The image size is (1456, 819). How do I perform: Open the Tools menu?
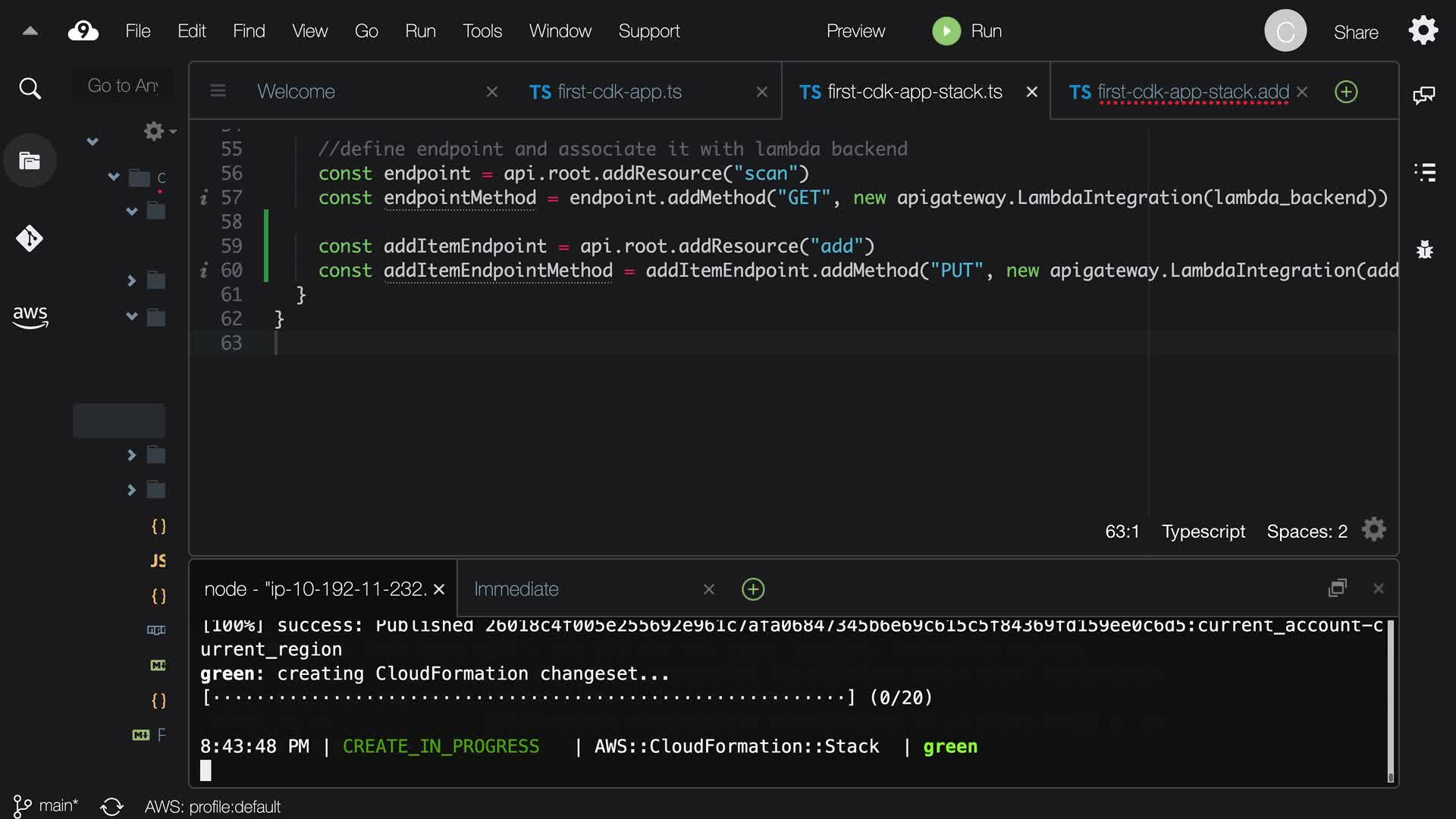click(482, 31)
